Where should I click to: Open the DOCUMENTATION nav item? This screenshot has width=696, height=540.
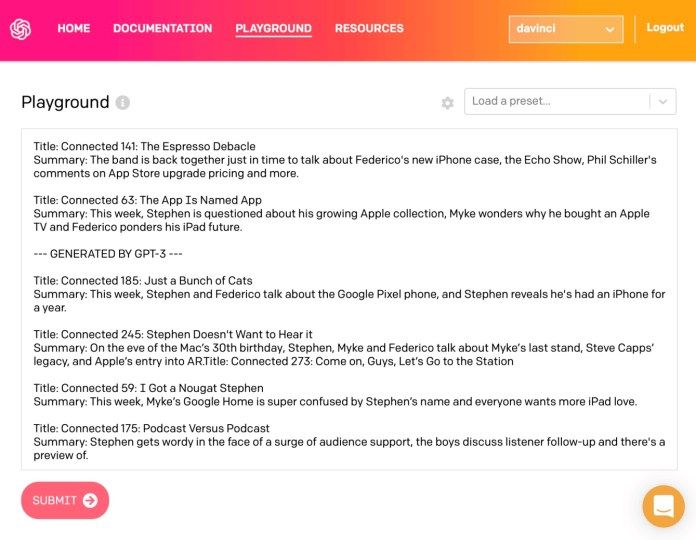tap(162, 29)
